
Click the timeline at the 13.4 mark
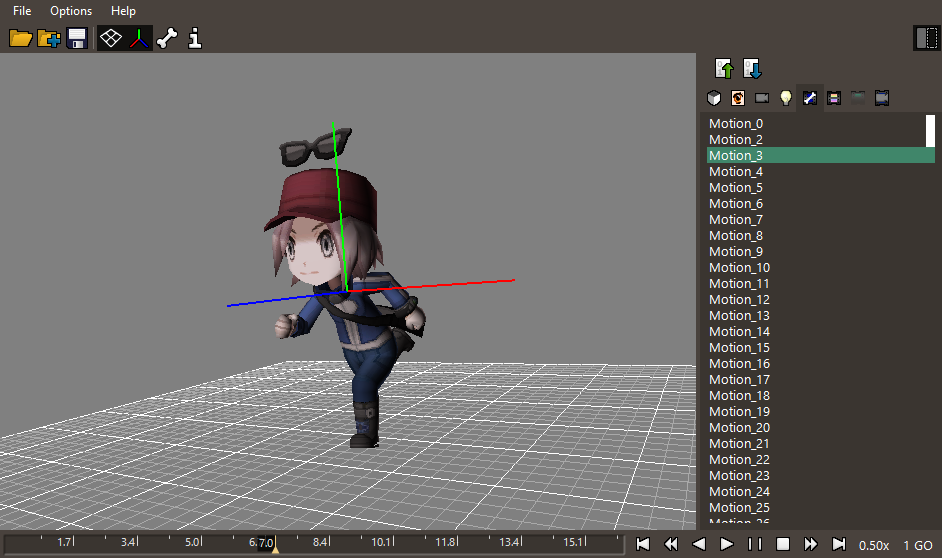click(511, 542)
